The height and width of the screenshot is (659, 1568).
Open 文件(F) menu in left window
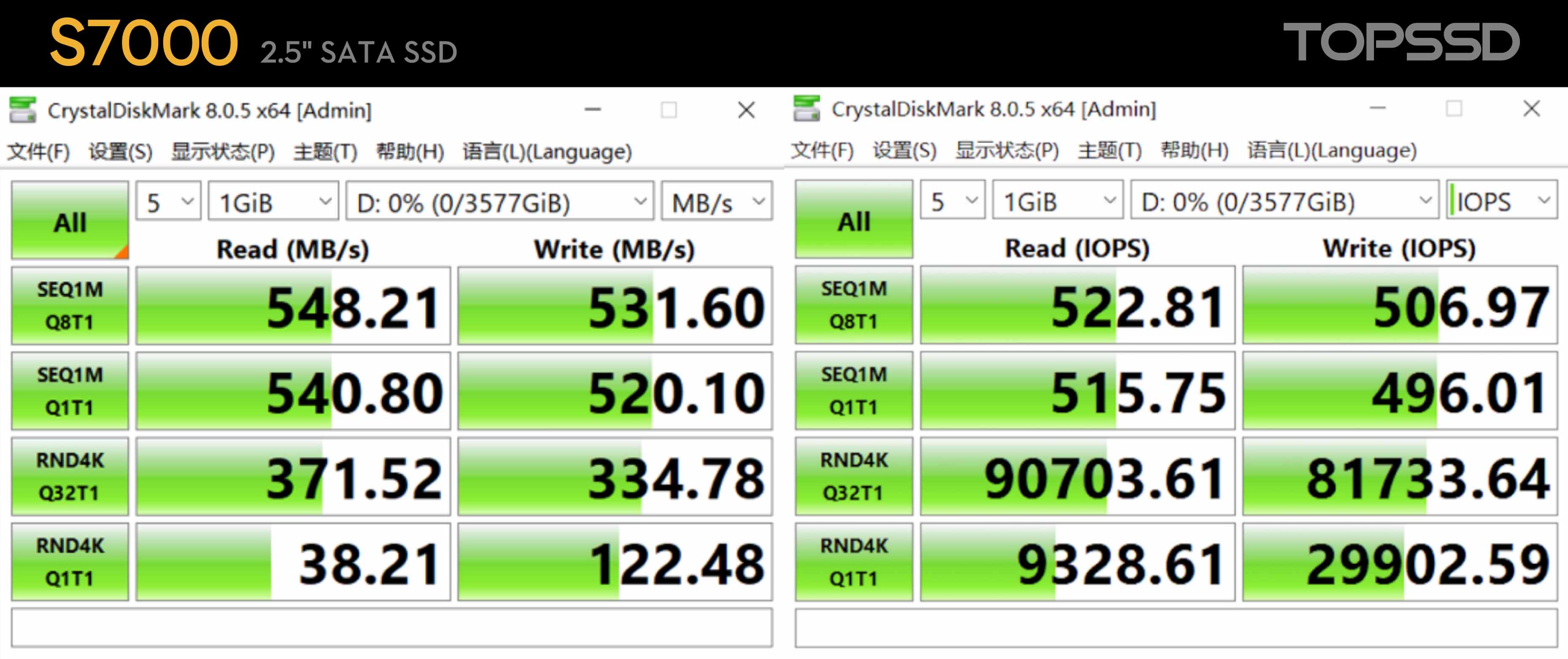coord(38,151)
